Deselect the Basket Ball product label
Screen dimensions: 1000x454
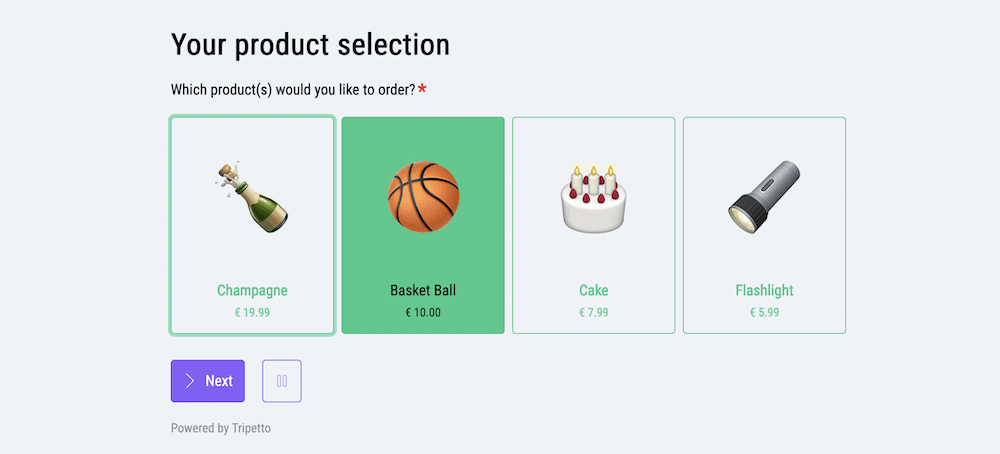423,291
